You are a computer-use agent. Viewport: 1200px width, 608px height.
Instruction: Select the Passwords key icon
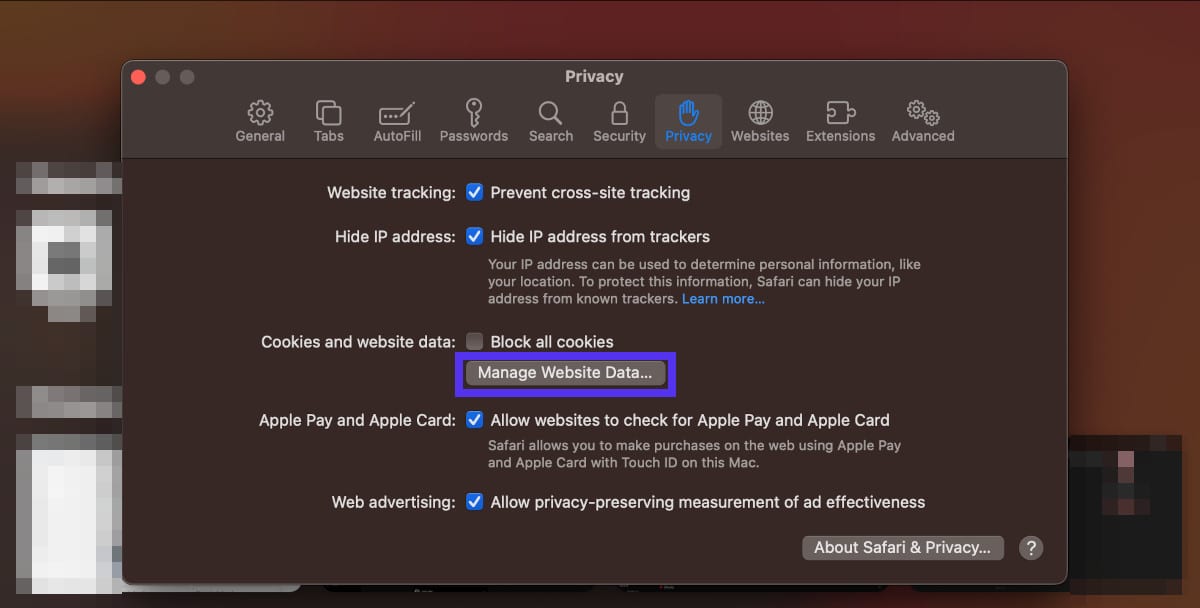pos(474,113)
